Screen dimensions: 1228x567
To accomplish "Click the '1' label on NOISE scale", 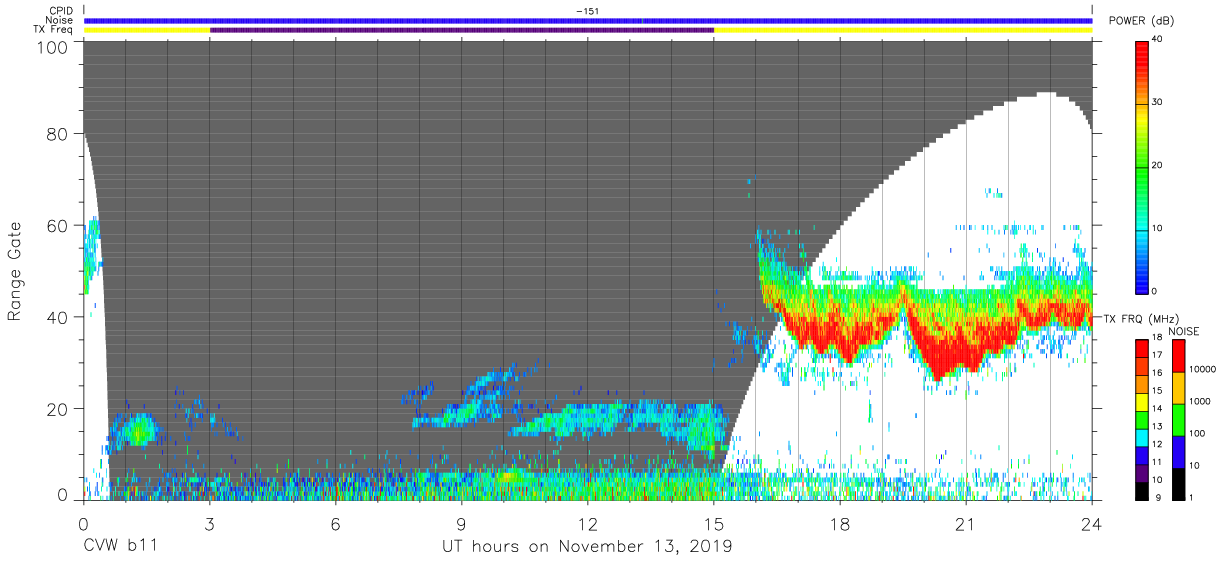I will click(x=1192, y=497).
